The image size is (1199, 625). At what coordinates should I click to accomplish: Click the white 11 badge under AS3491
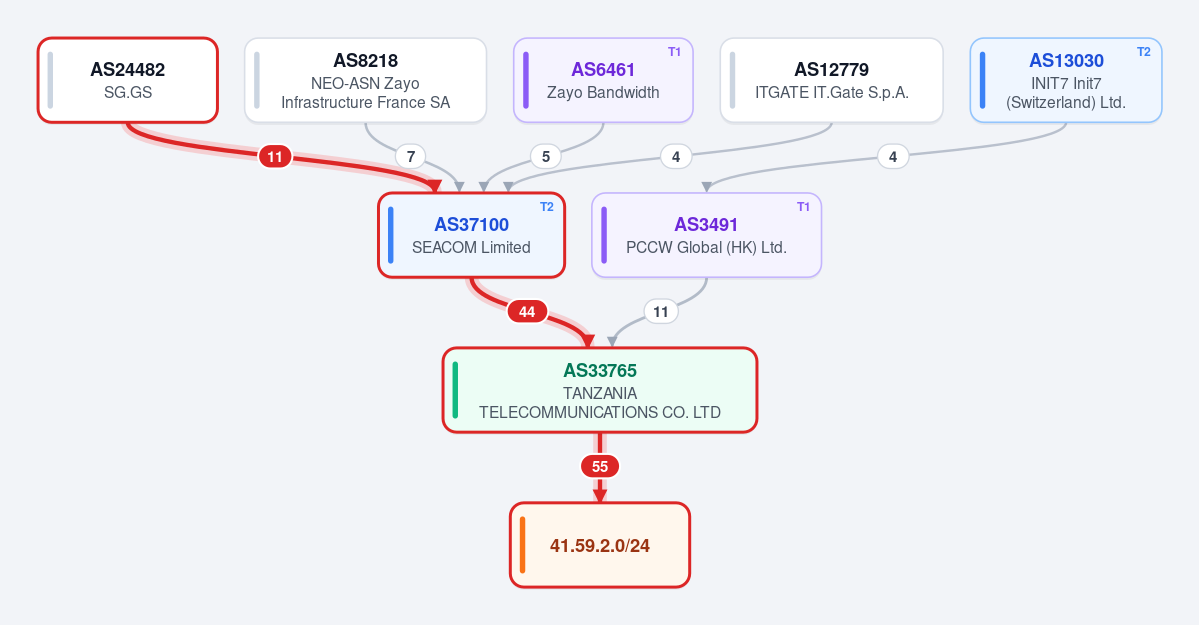(661, 311)
